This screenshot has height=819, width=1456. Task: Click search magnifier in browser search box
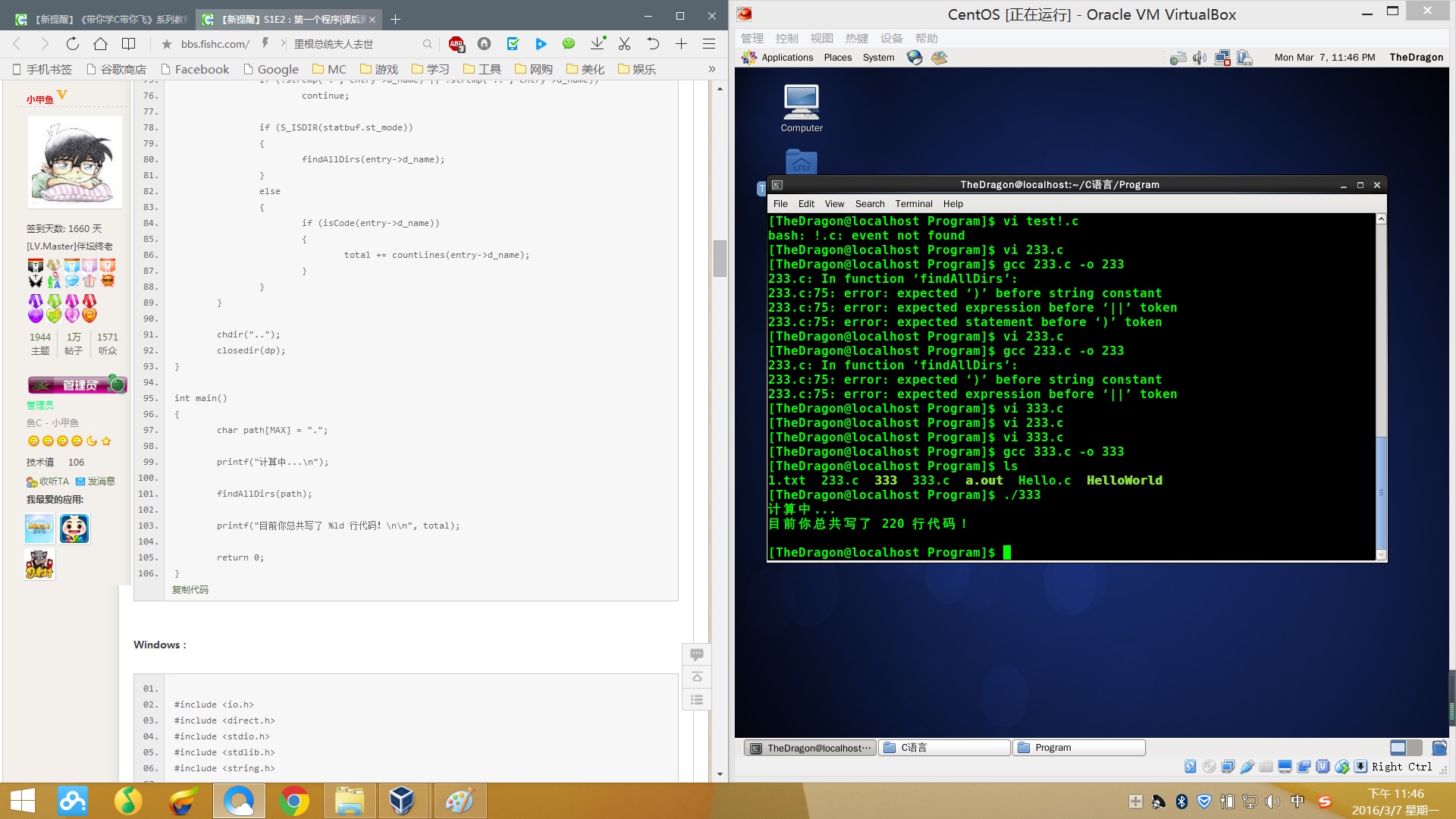coord(428,44)
